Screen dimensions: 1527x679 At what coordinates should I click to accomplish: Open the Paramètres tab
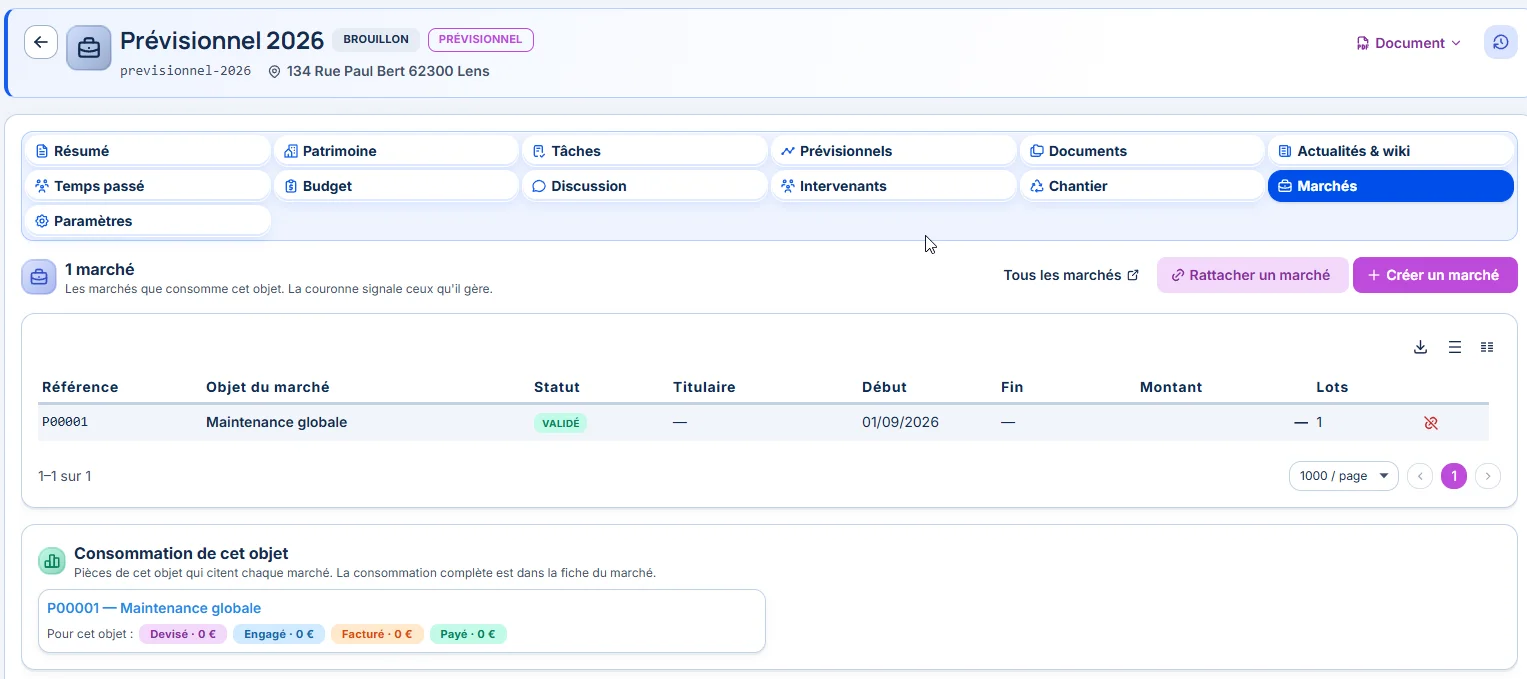146,221
